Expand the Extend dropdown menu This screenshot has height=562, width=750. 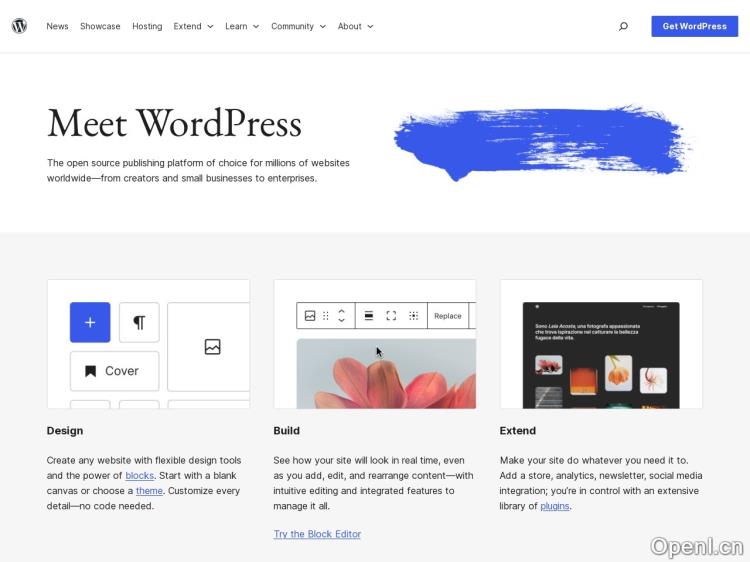pyautogui.click(x=193, y=26)
